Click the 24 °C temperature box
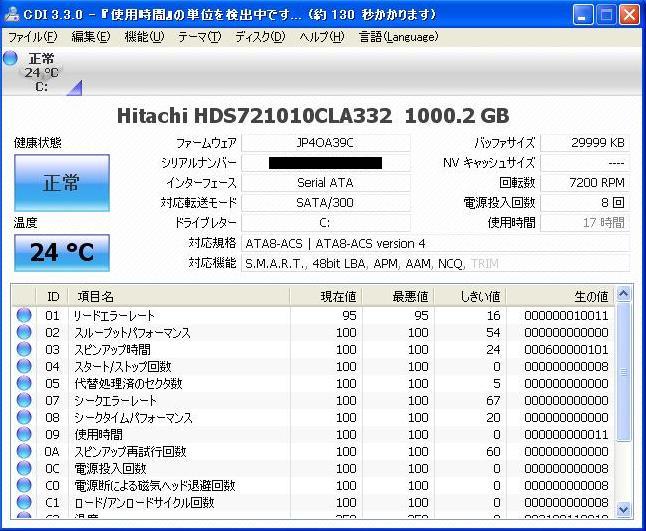The width and height of the screenshot is (646, 531). pyautogui.click(x=62, y=253)
